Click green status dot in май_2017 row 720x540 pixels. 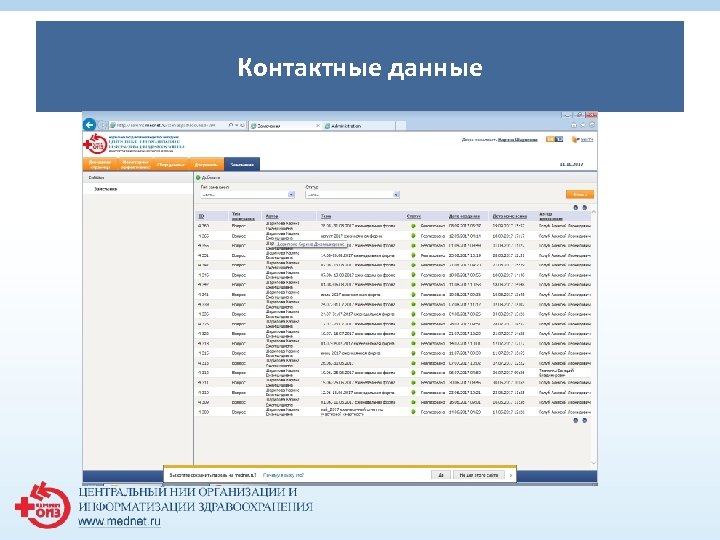point(413,412)
